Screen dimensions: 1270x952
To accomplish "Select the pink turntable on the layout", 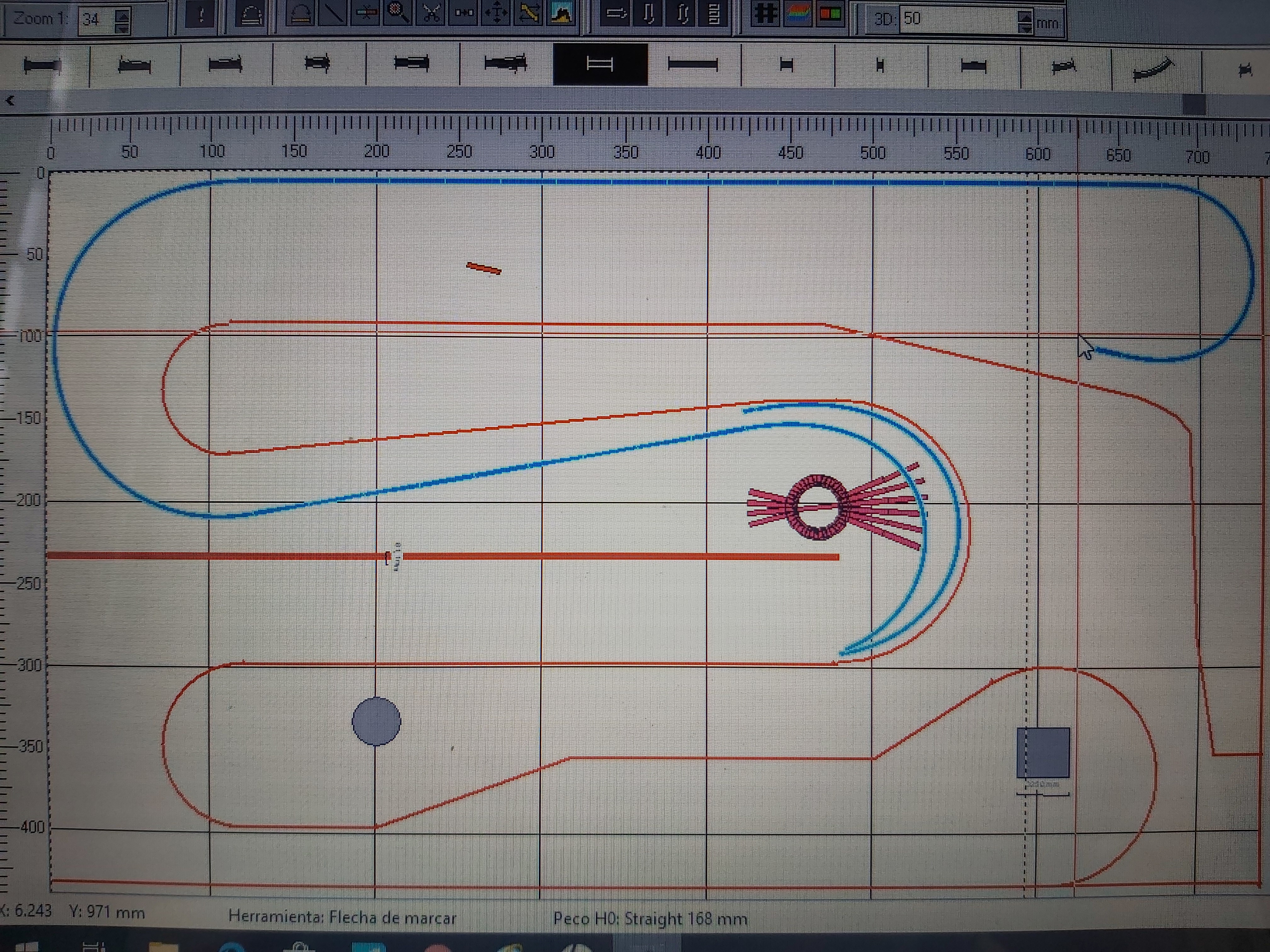I will (818, 507).
